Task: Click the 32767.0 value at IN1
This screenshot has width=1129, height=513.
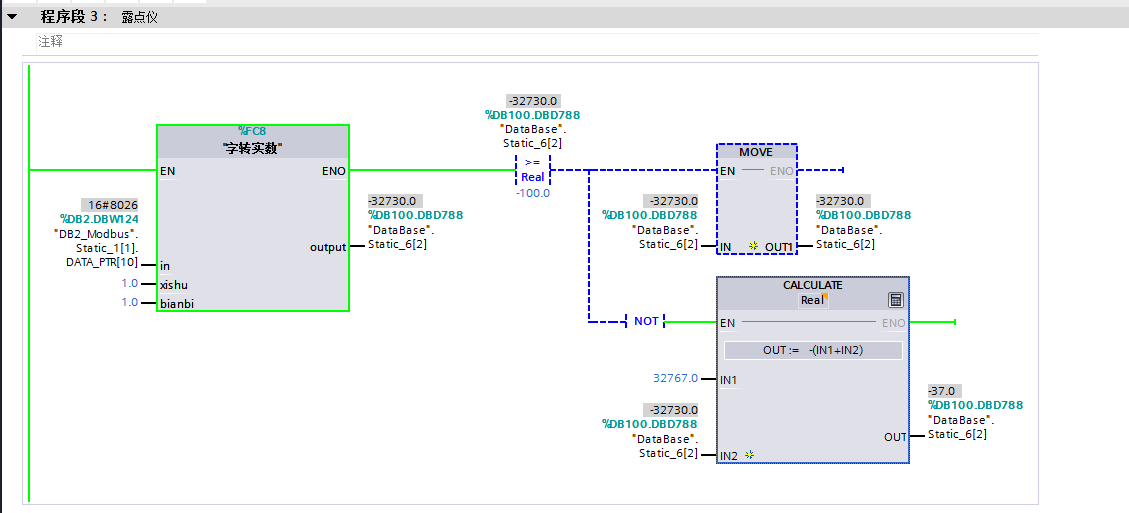Action: (675, 378)
